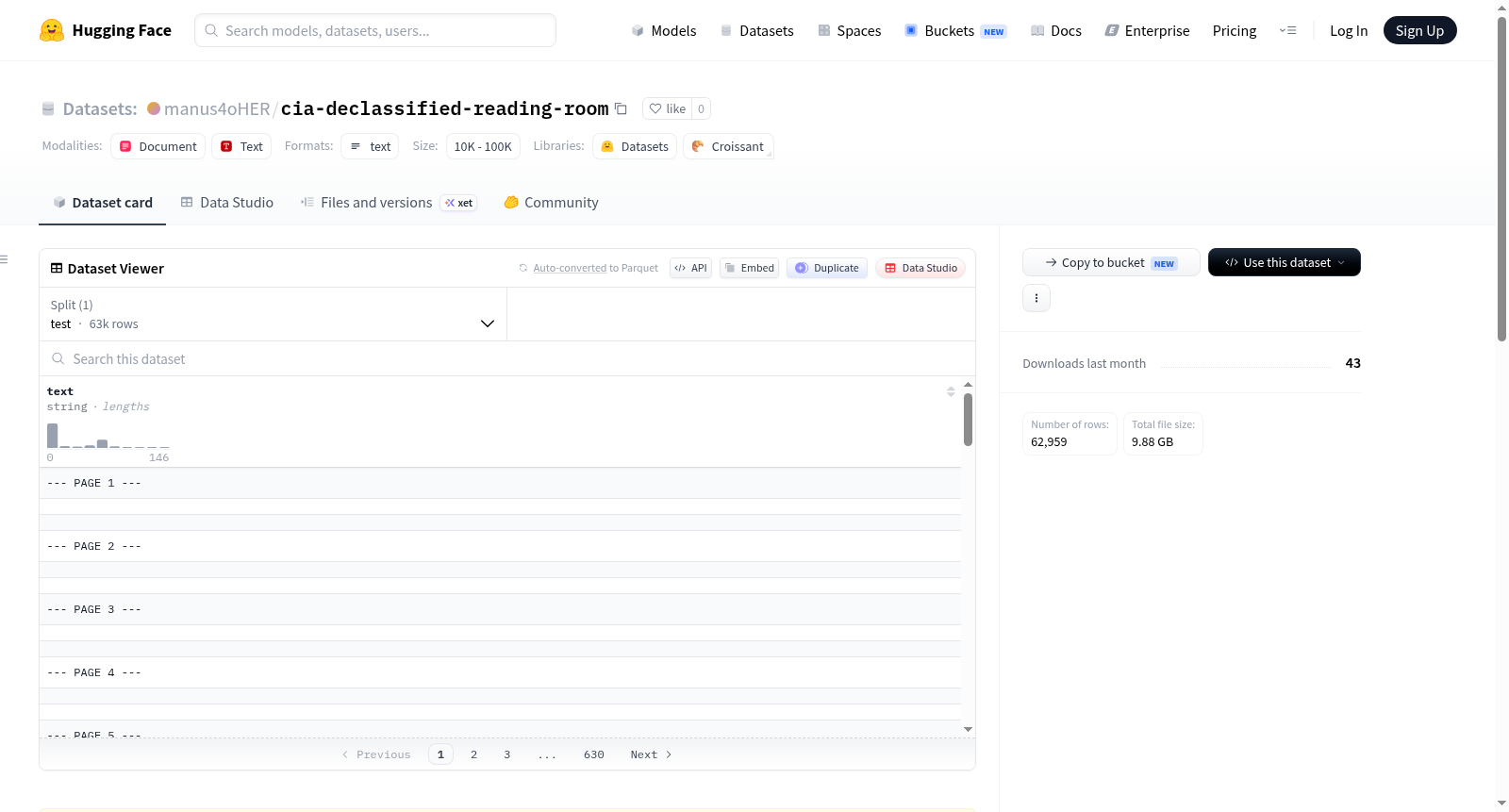This screenshot has width=1509, height=812.
Task: Click the page vertical scrollbar thumb
Action: pos(1501,179)
